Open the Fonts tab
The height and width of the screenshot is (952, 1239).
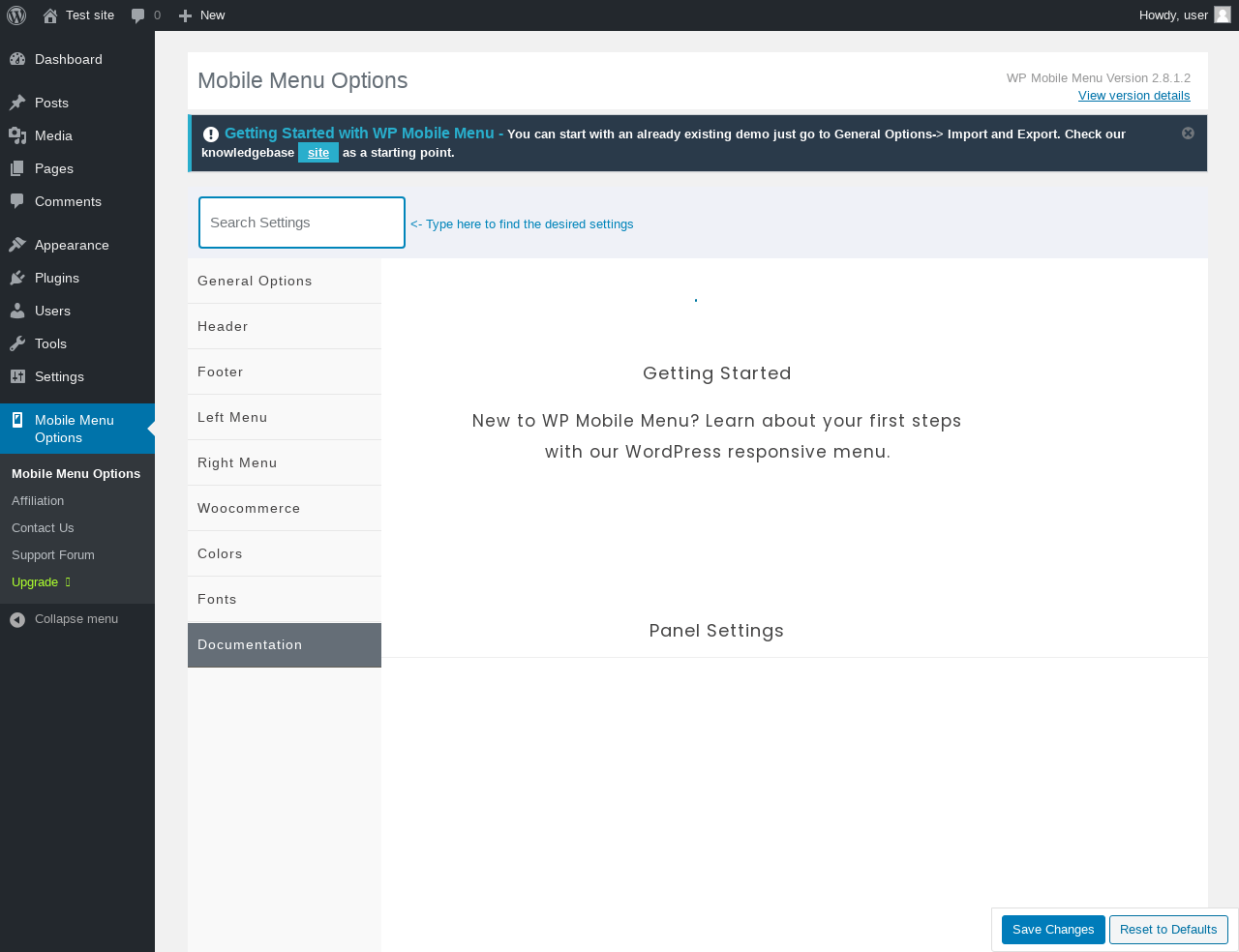click(285, 599)
